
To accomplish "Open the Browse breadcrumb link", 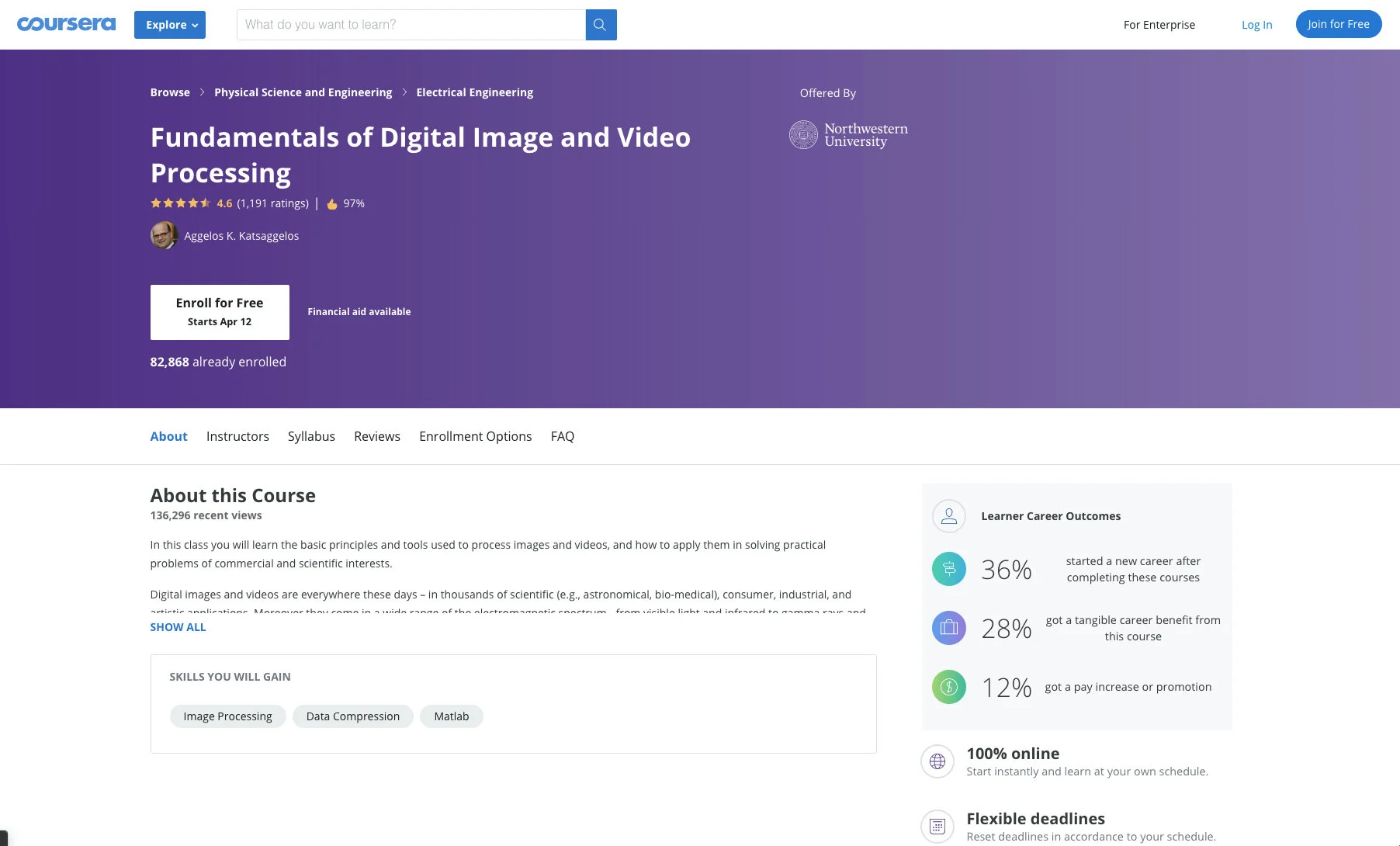I will click(170, 92).
